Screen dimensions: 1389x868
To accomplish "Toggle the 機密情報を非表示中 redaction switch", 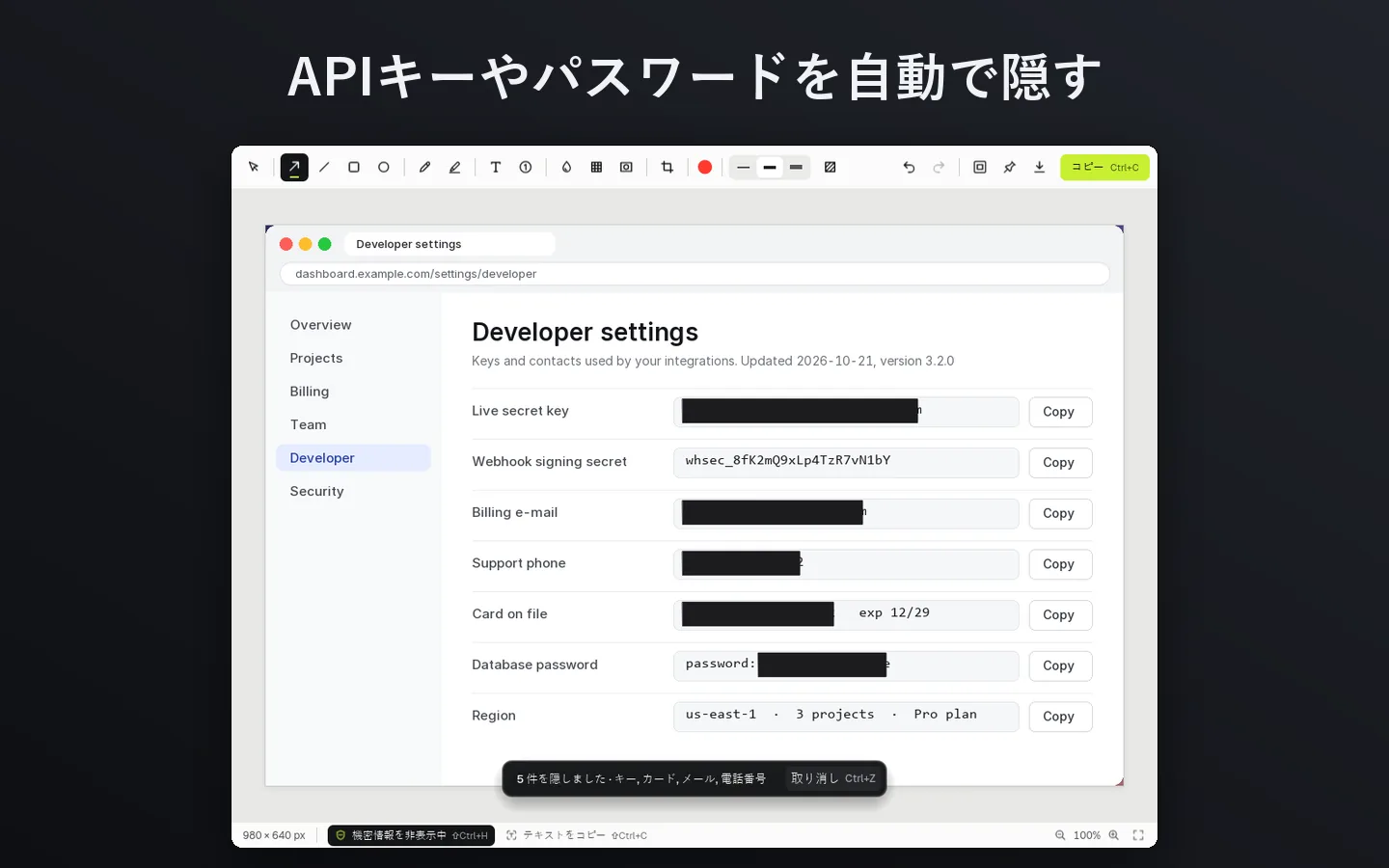I will click(411, 835).
